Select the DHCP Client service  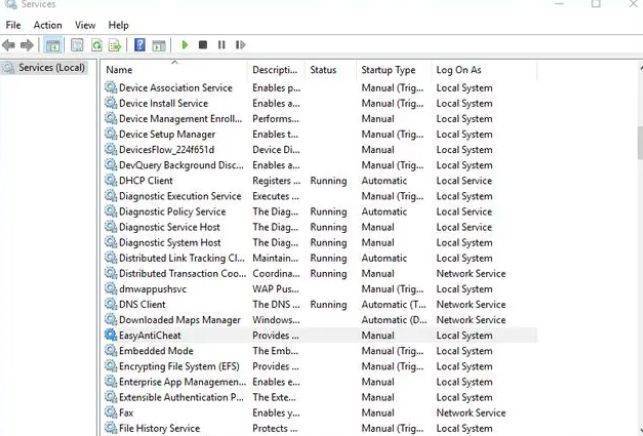click(146, 181)
